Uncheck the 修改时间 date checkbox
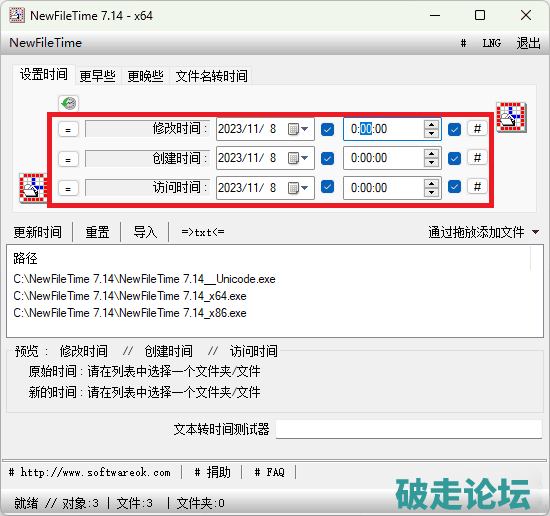Viewport: 550px width, 516px height. pyautogui.click(x=327, y=129)
